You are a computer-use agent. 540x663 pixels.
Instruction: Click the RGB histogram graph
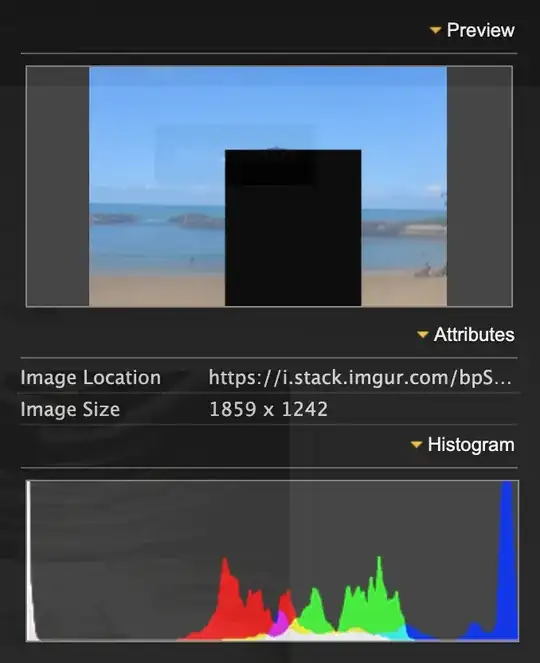[x=272, y=561]
